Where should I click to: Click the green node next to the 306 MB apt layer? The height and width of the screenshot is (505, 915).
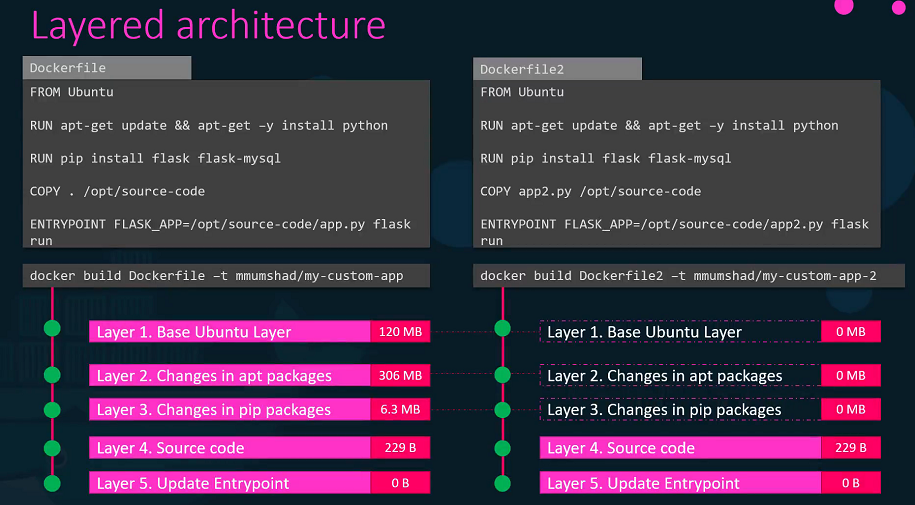[x=52, y=374]
